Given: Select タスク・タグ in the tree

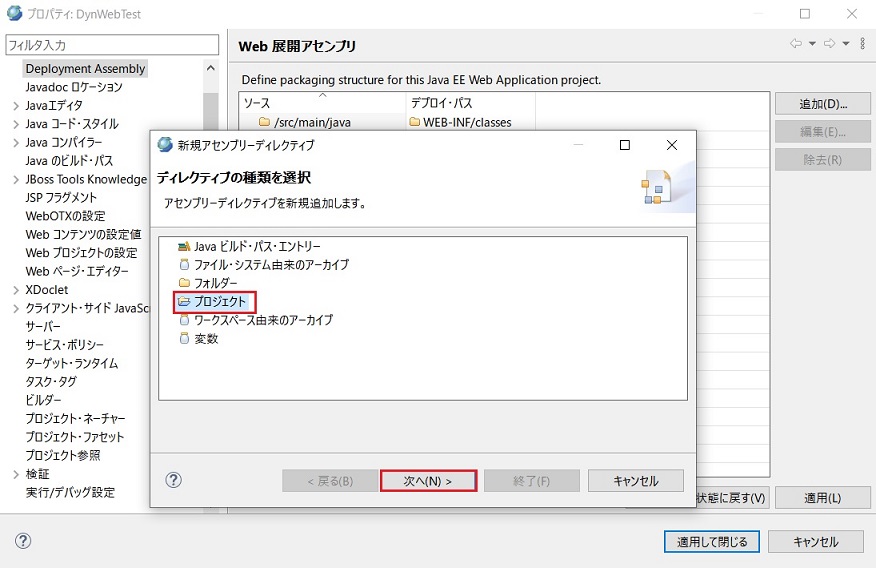Looking at the screenshot, I should point(51,382).
